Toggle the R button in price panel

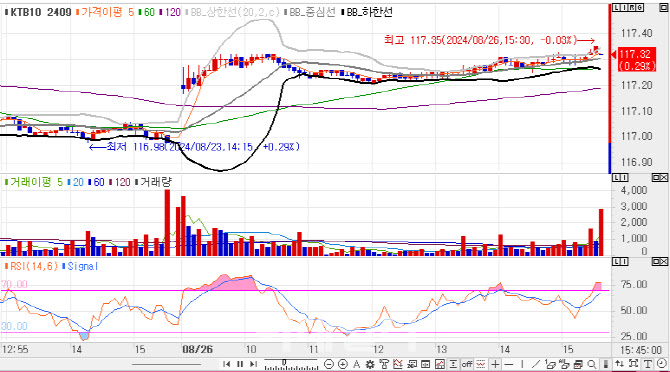tap(632, 7)
